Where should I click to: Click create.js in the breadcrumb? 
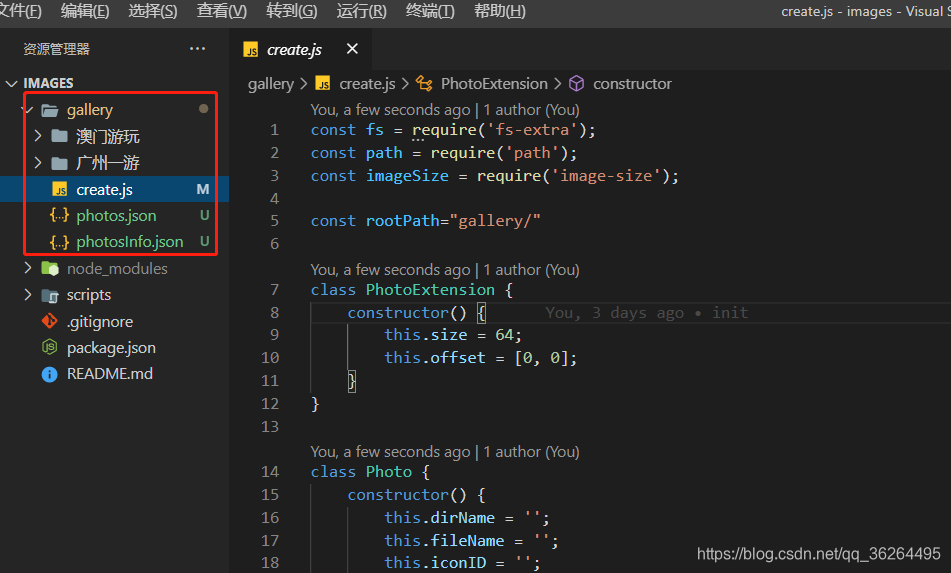tap(367, 84)
